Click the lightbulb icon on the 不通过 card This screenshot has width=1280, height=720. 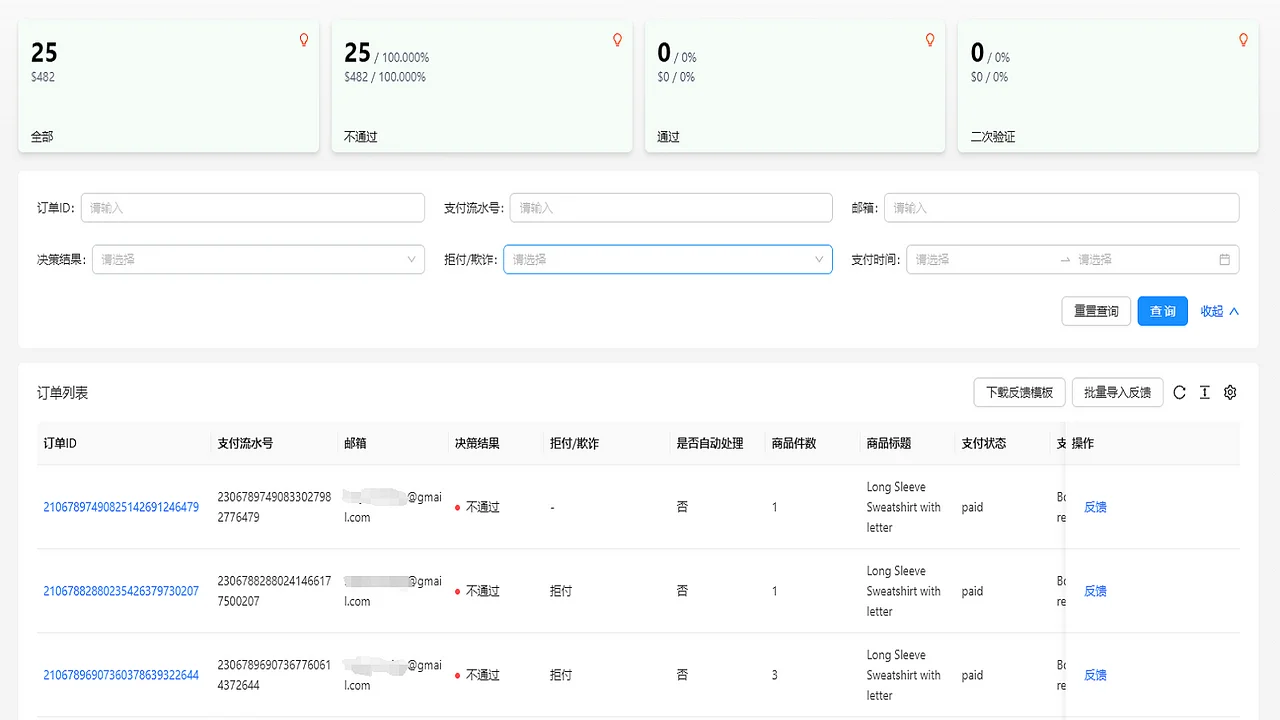pyautogui.click(x=617, y=40)
